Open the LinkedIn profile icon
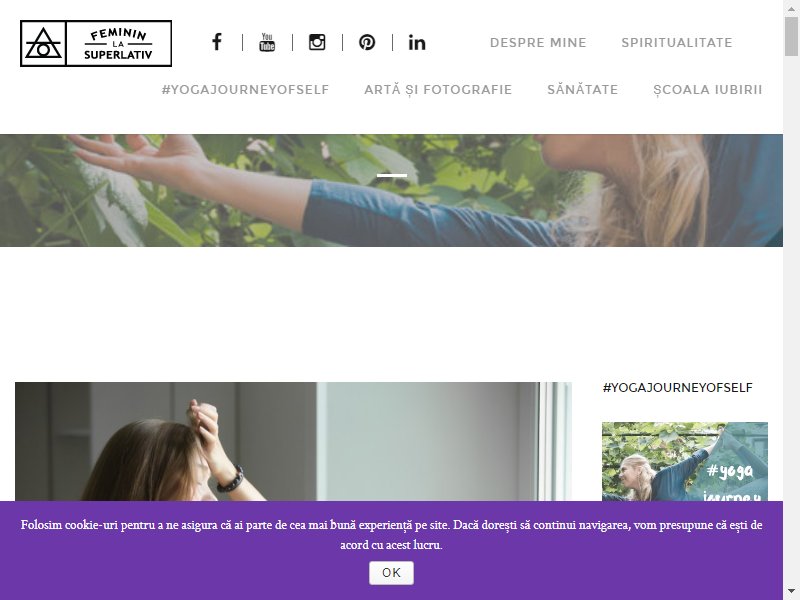This screenshot has height=600, width=800. [417, 42]
